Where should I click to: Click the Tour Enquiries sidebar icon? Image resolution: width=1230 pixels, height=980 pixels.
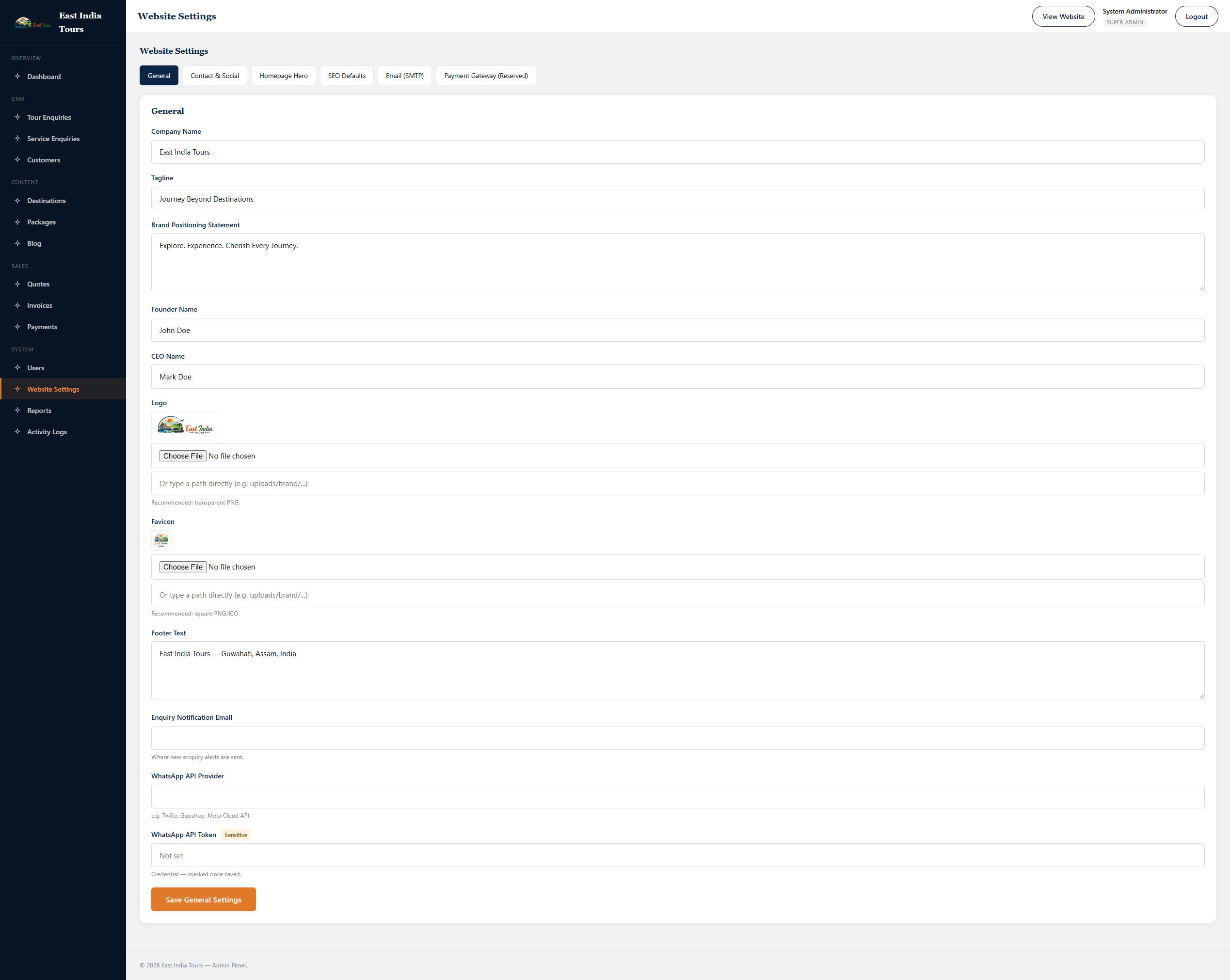click(17, 117)
